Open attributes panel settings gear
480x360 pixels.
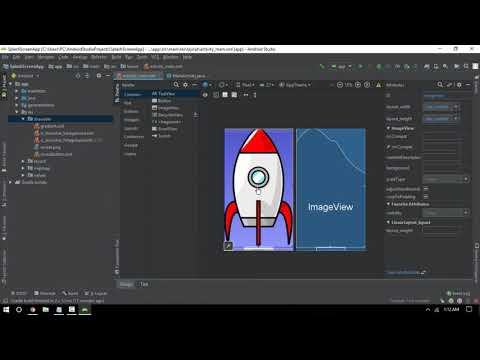coord(459,85)
